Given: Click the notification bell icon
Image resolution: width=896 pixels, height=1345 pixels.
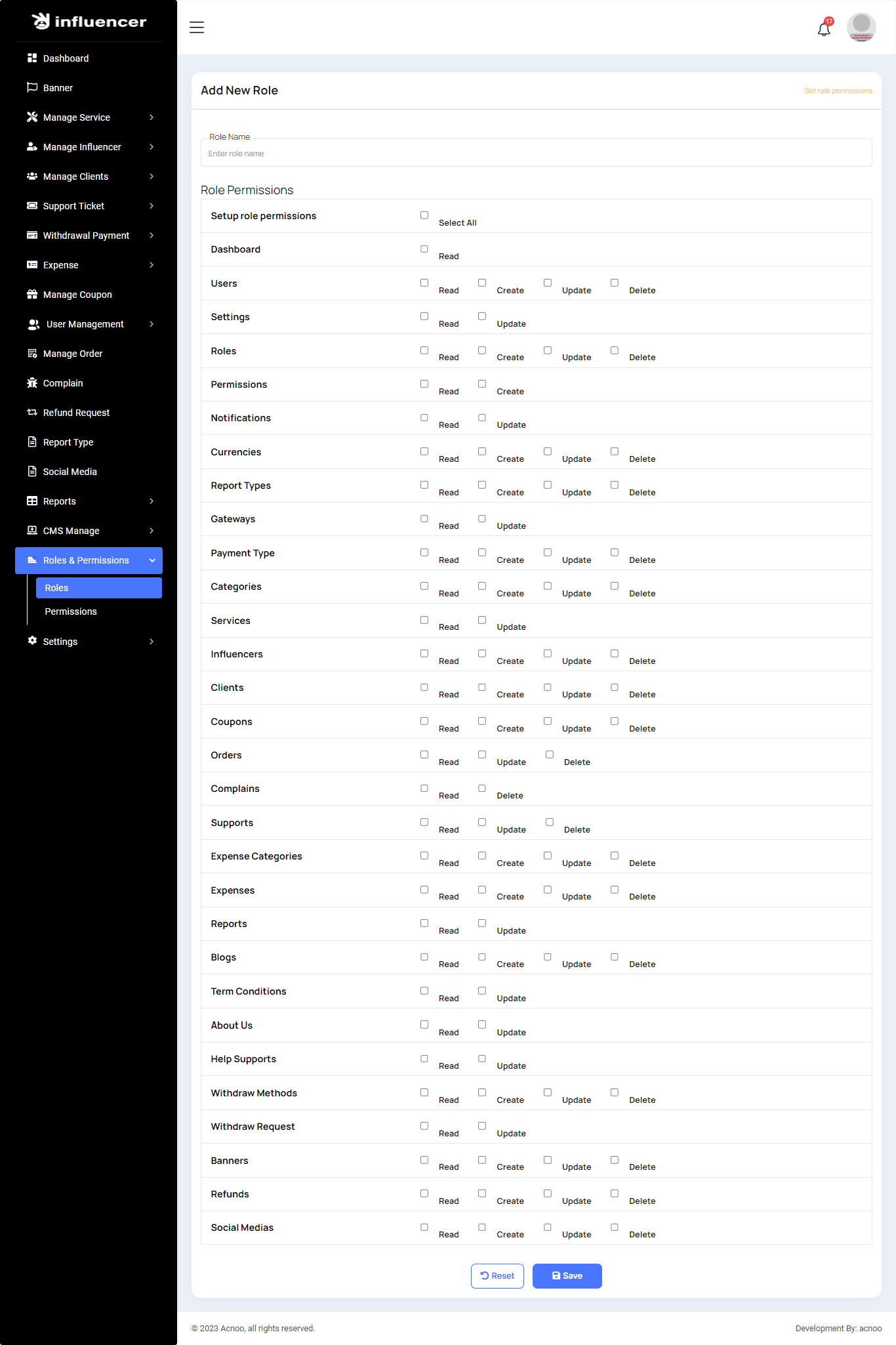Looking at the screenshot, I should coord(824,29).
